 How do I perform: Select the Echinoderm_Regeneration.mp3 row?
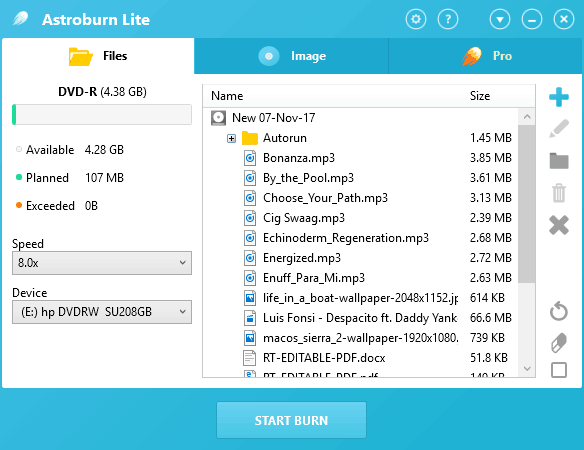click(x=361, y=238)
